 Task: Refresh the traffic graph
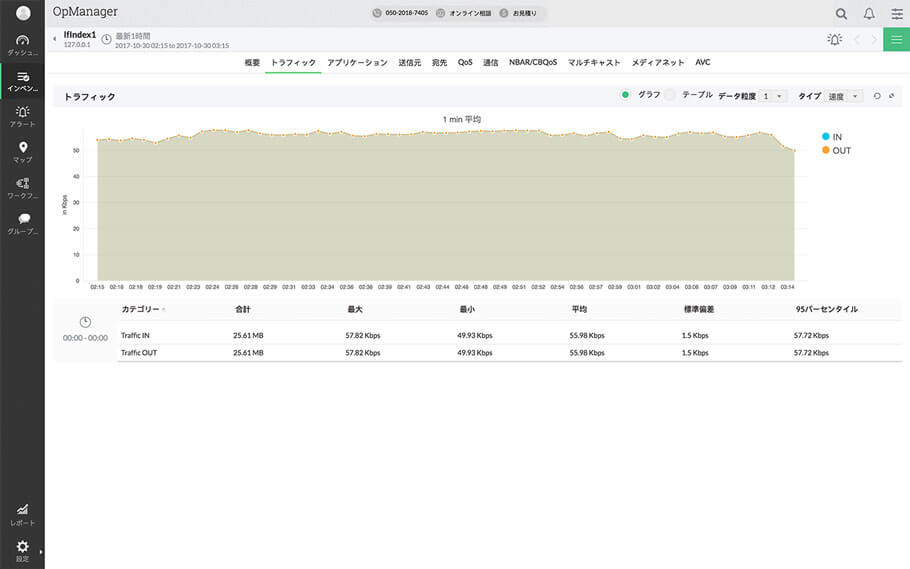(x=877, y=96)
